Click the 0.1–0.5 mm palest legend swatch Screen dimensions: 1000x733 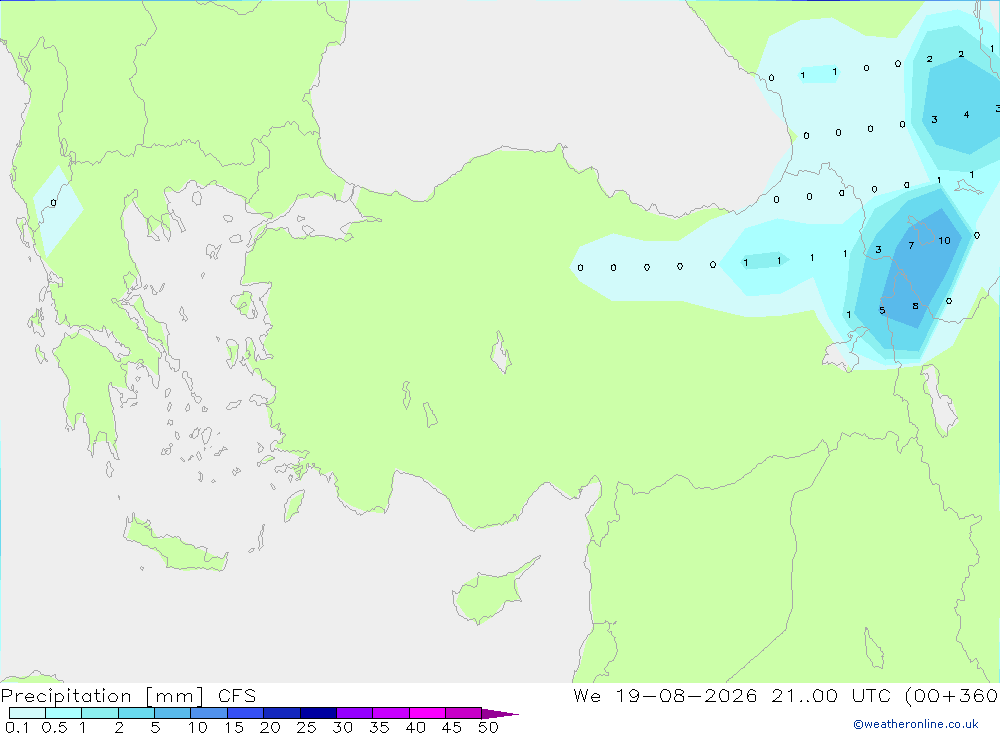[27, 713]
